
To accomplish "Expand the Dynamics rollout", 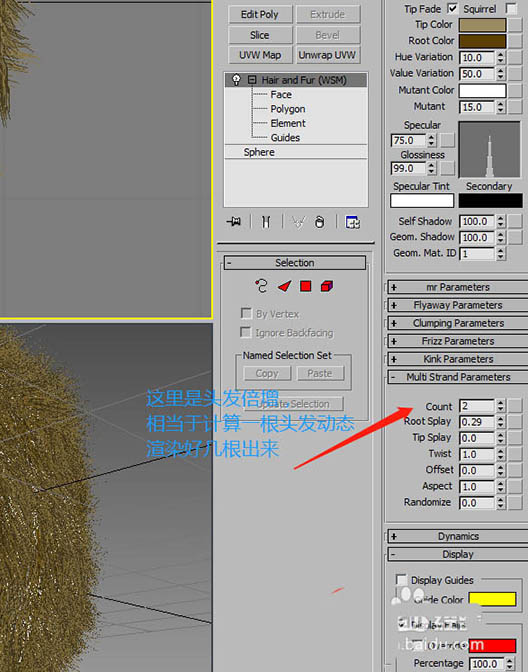I will pos(458,537).
